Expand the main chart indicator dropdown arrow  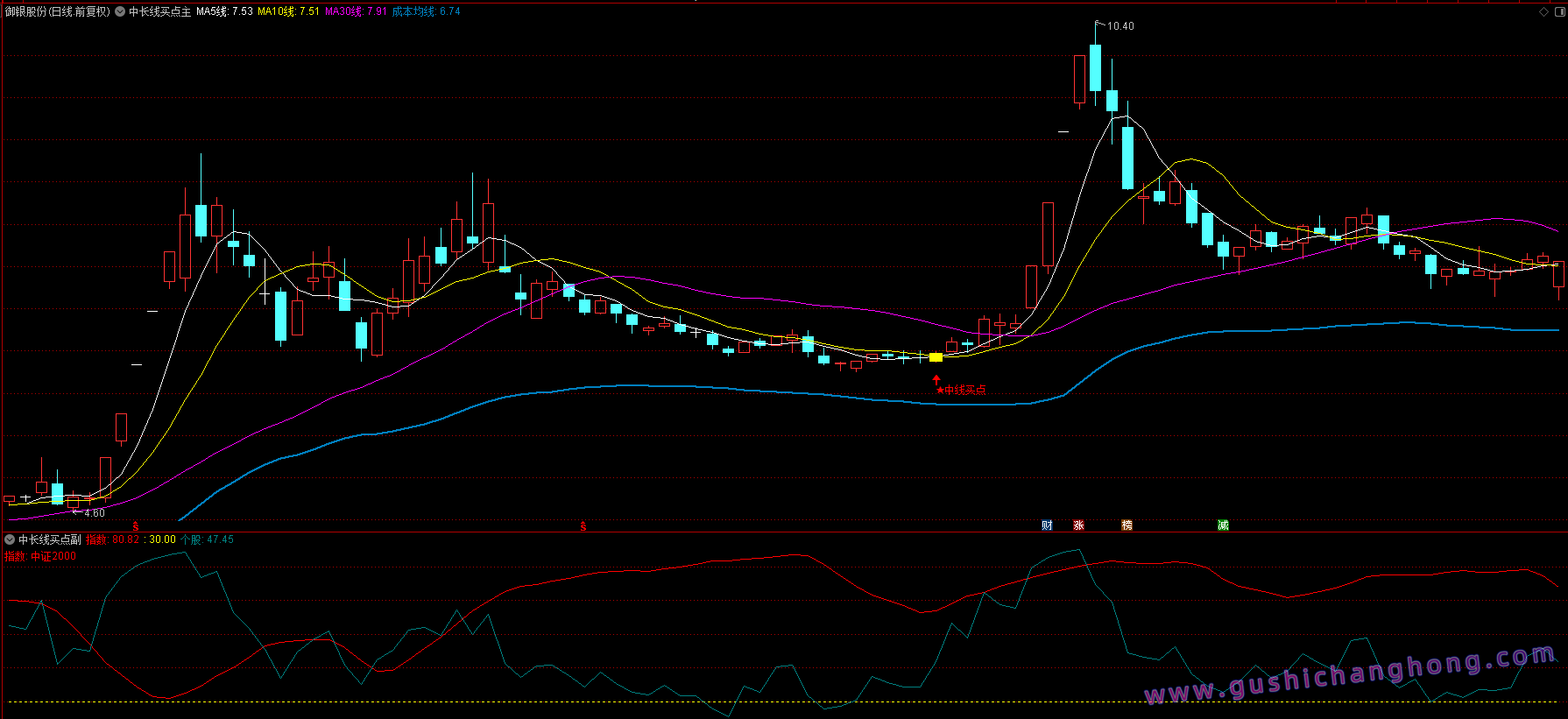(120, 11)
